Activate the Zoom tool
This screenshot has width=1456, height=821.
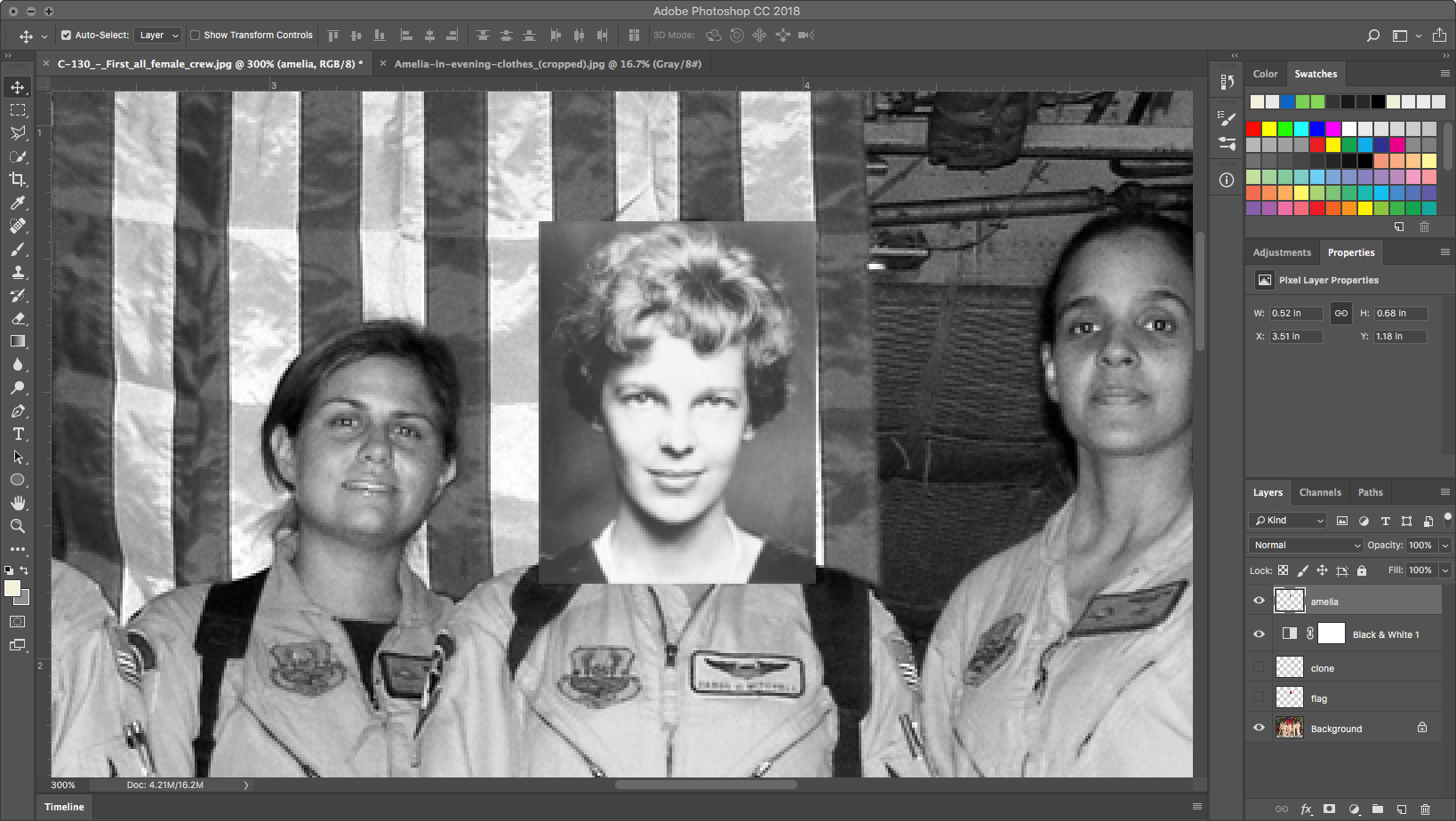[18, 526]
